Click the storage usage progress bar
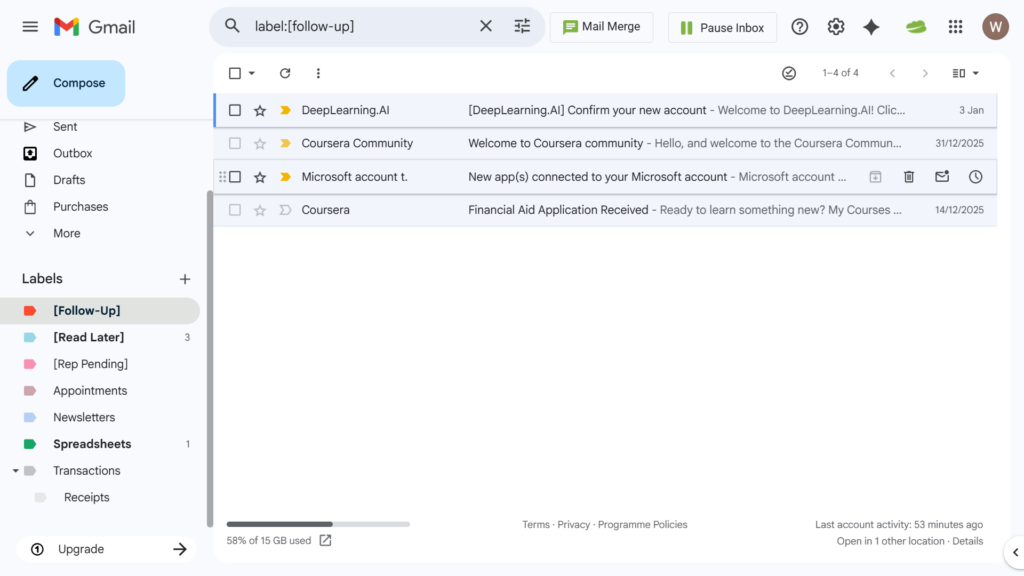The height and width of the screenshot is (576, 1024). [x=318, y=524]
